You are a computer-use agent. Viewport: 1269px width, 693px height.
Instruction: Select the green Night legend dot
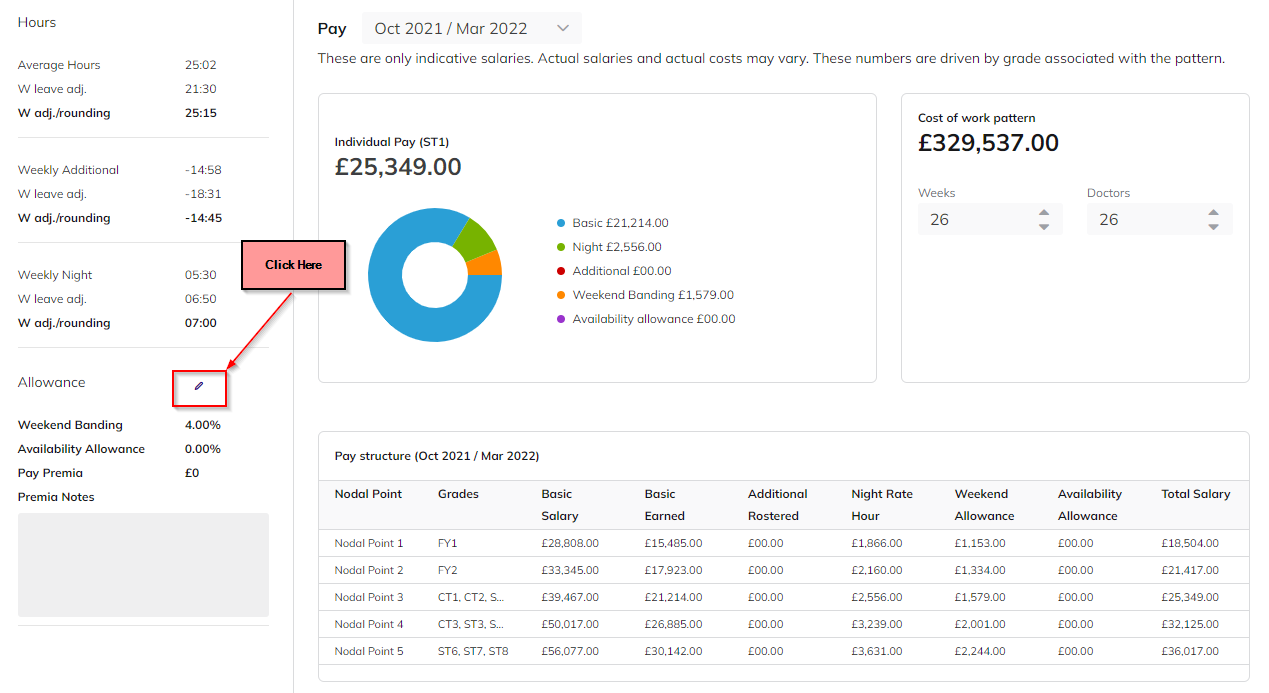[561, 247]
